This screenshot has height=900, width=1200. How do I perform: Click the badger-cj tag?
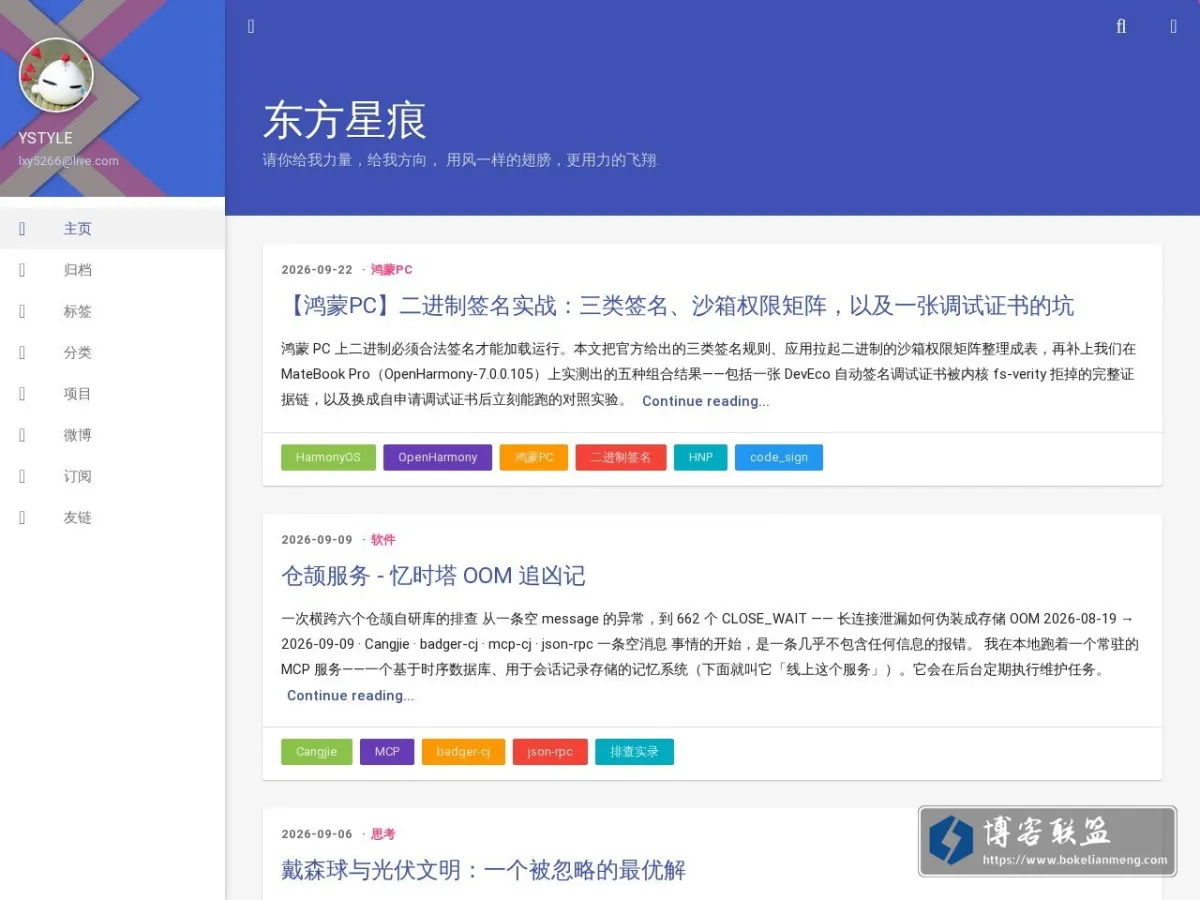(463, 751)
